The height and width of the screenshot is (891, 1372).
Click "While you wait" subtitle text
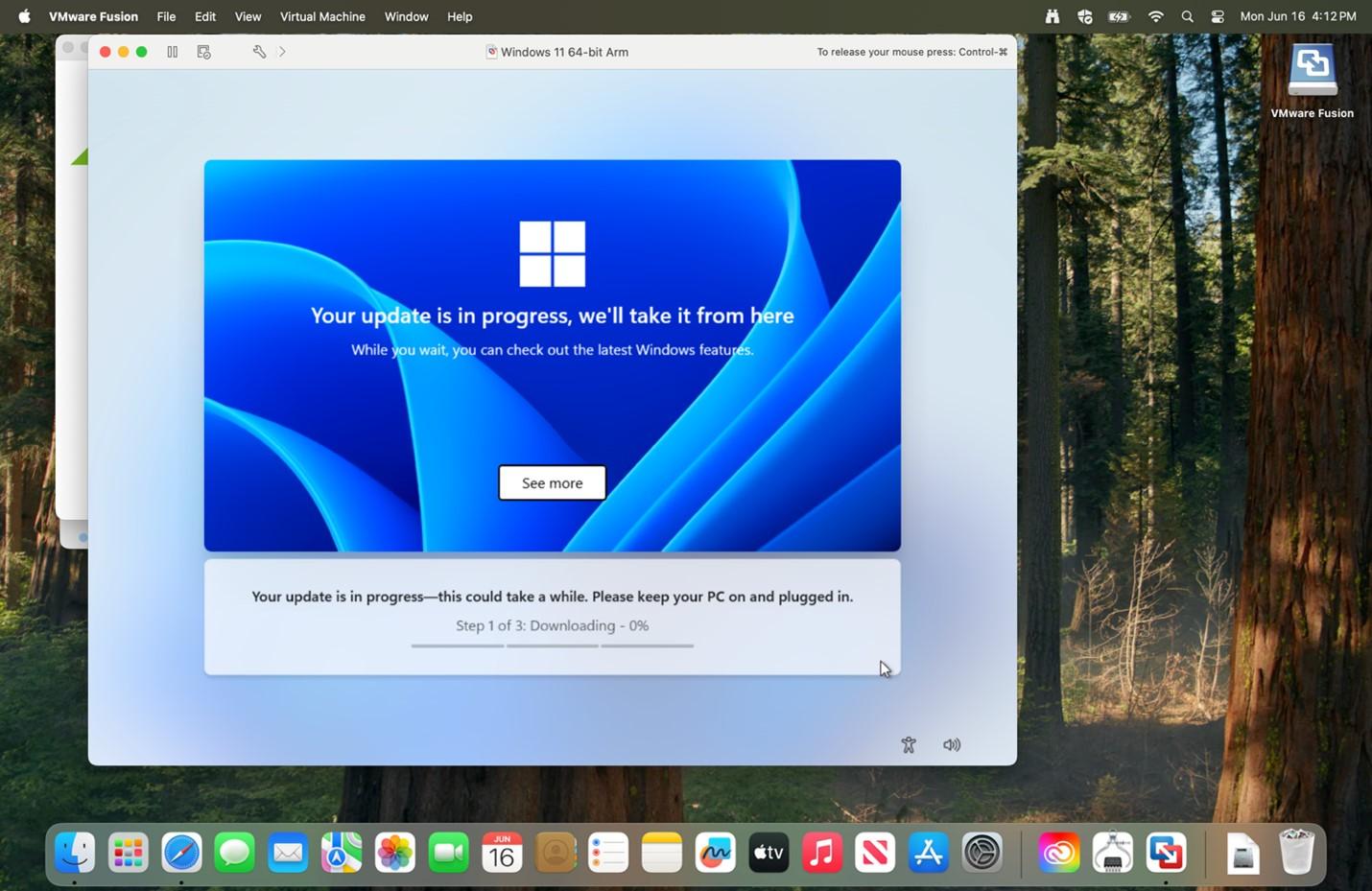(553, 350)
